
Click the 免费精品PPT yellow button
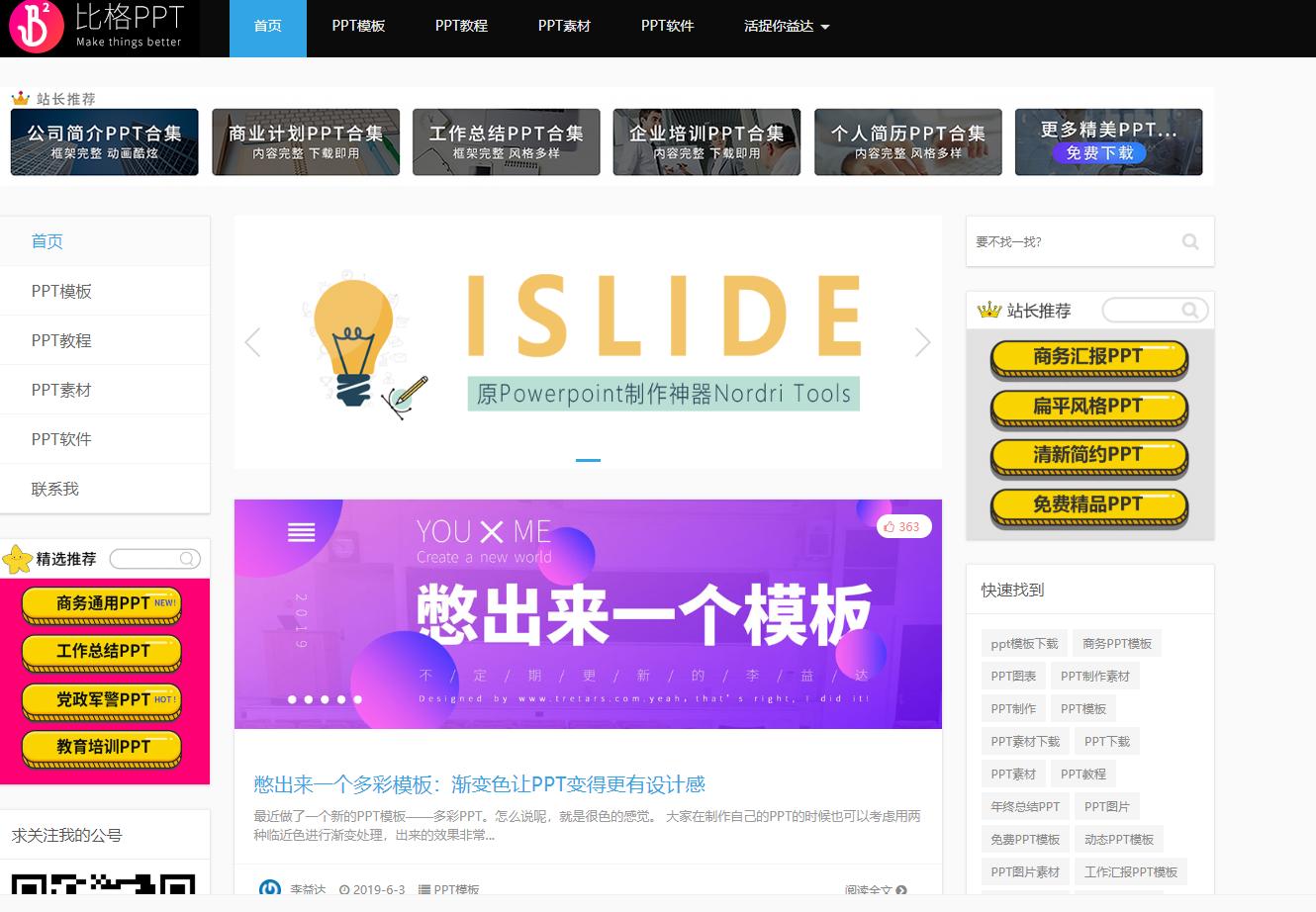point(1088,503)
